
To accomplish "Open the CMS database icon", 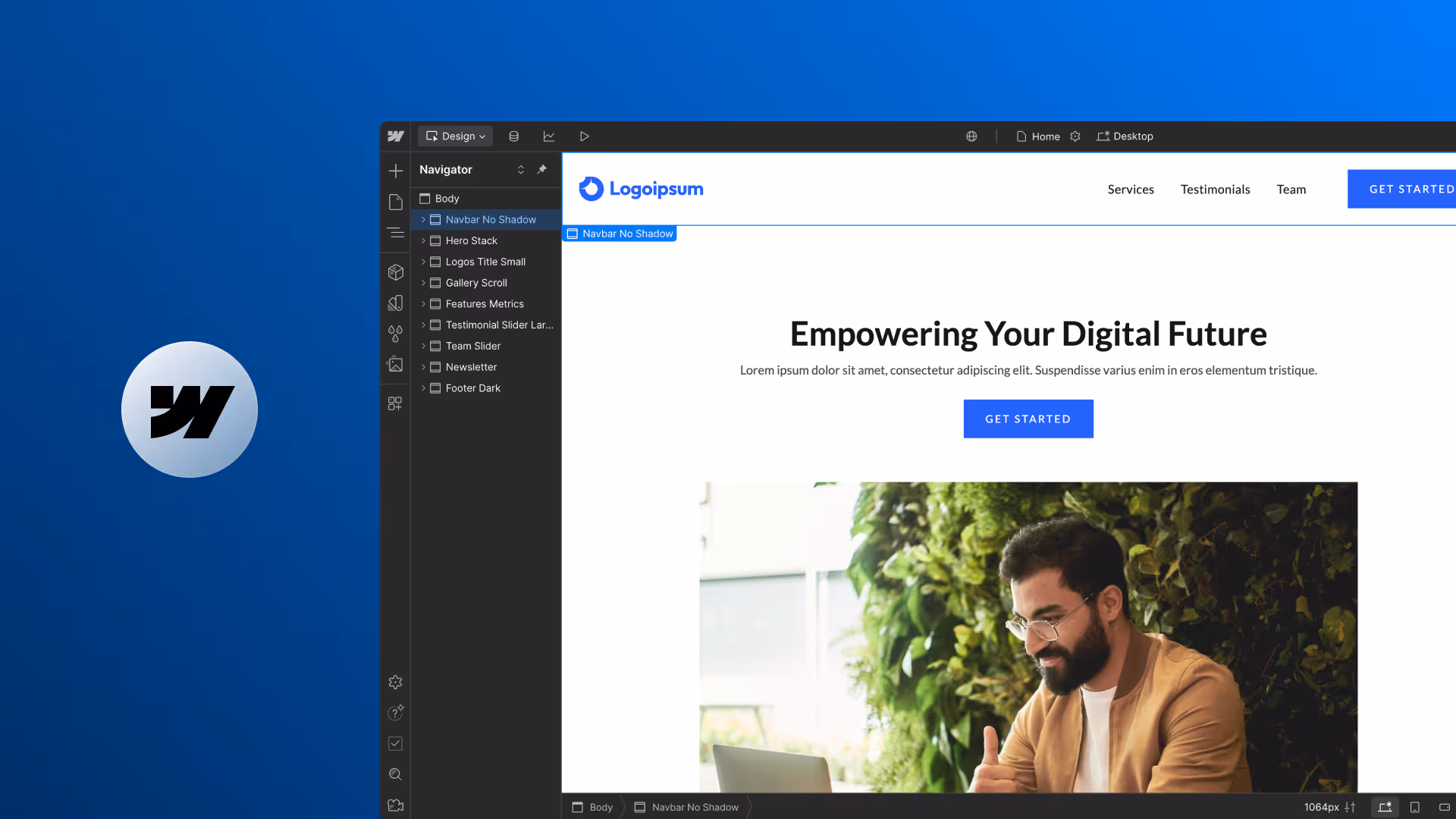I will pos(513,136).
